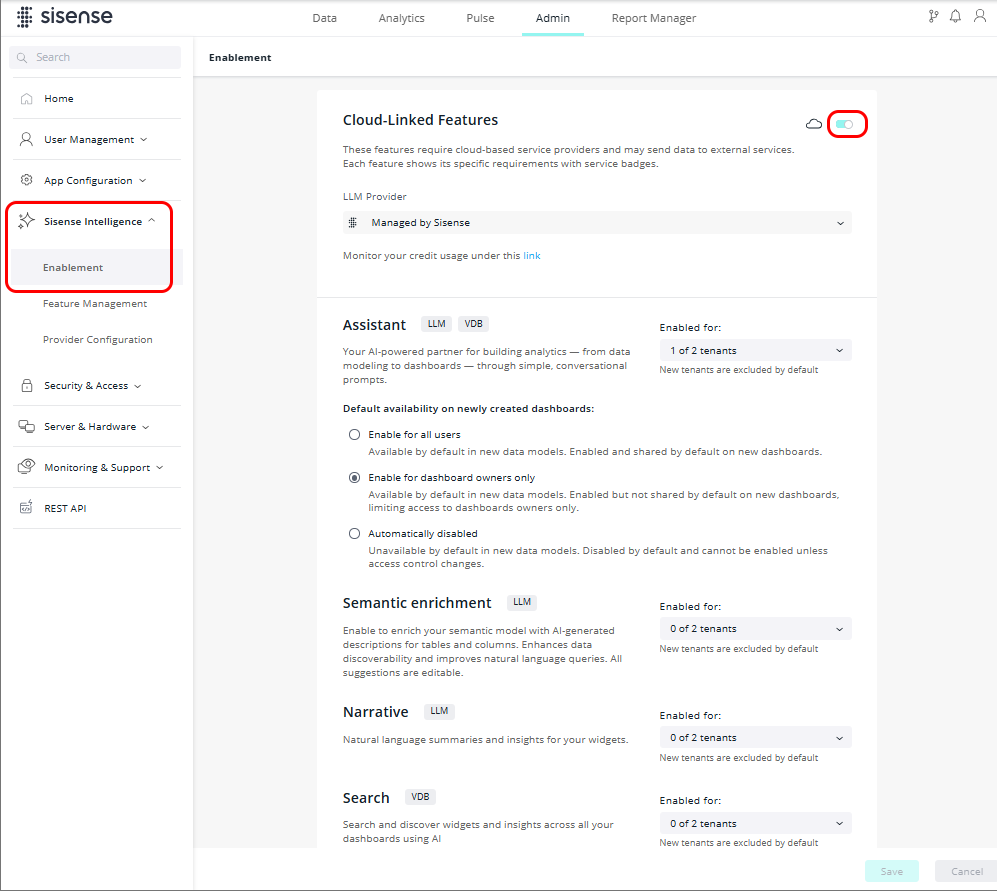Click the REST API icon
This screenshot has height=891, width=997.
pos(26,508)
